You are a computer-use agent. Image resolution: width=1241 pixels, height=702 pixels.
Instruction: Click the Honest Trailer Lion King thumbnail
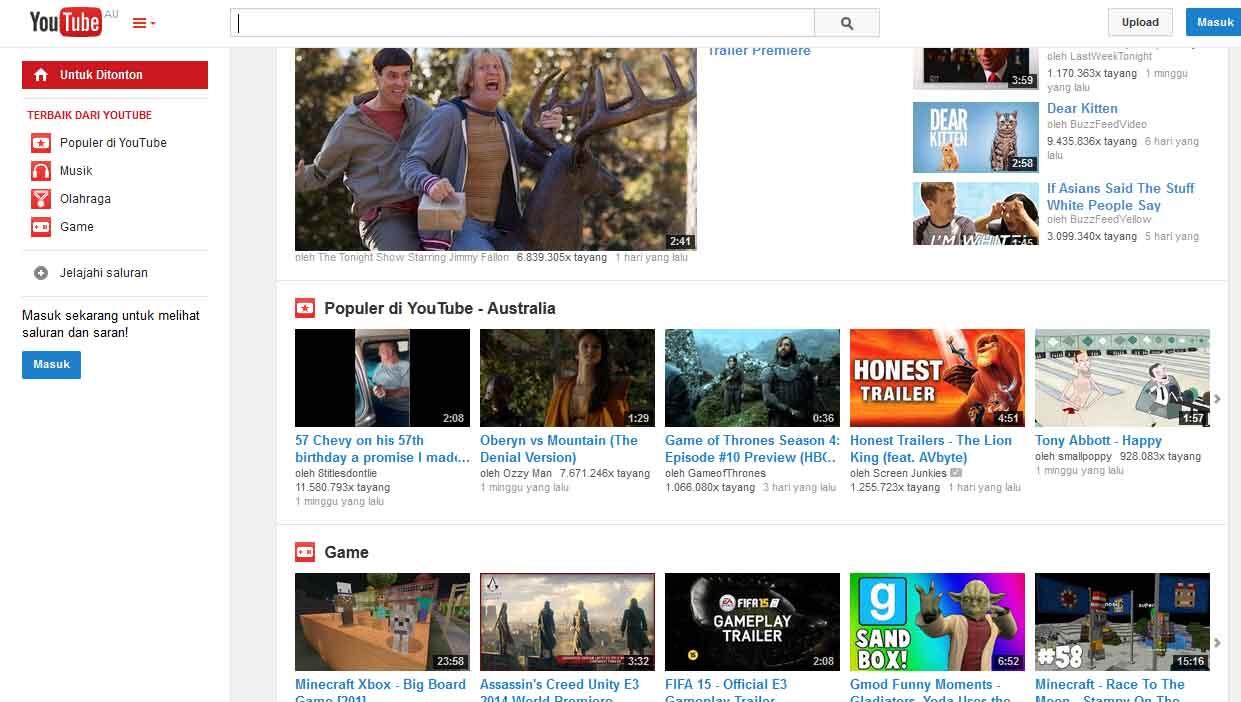pos(937,378)
